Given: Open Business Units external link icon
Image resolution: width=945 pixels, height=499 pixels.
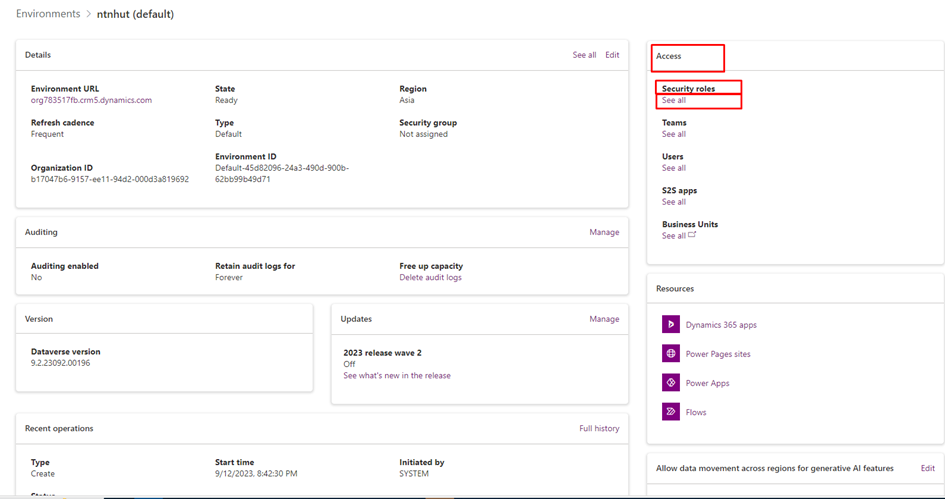Looking at the screenshot, I should coord(692,236).
